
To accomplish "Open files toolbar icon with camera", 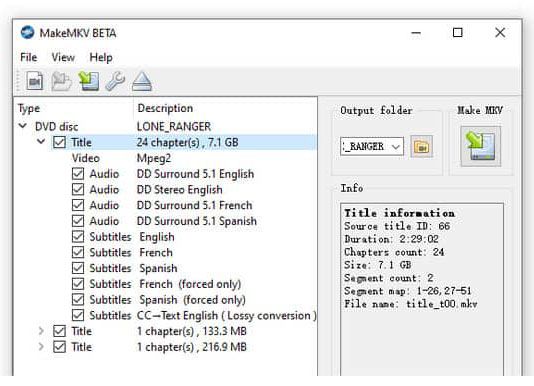I will click(x=35, y=81).
